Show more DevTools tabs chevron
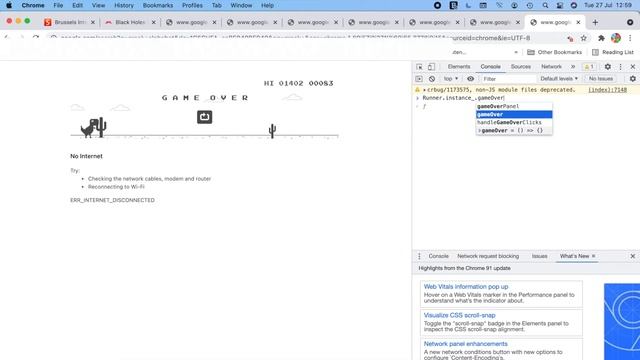Screen dimensions: 640x360 pyautogui.click(x=573, y=67)
